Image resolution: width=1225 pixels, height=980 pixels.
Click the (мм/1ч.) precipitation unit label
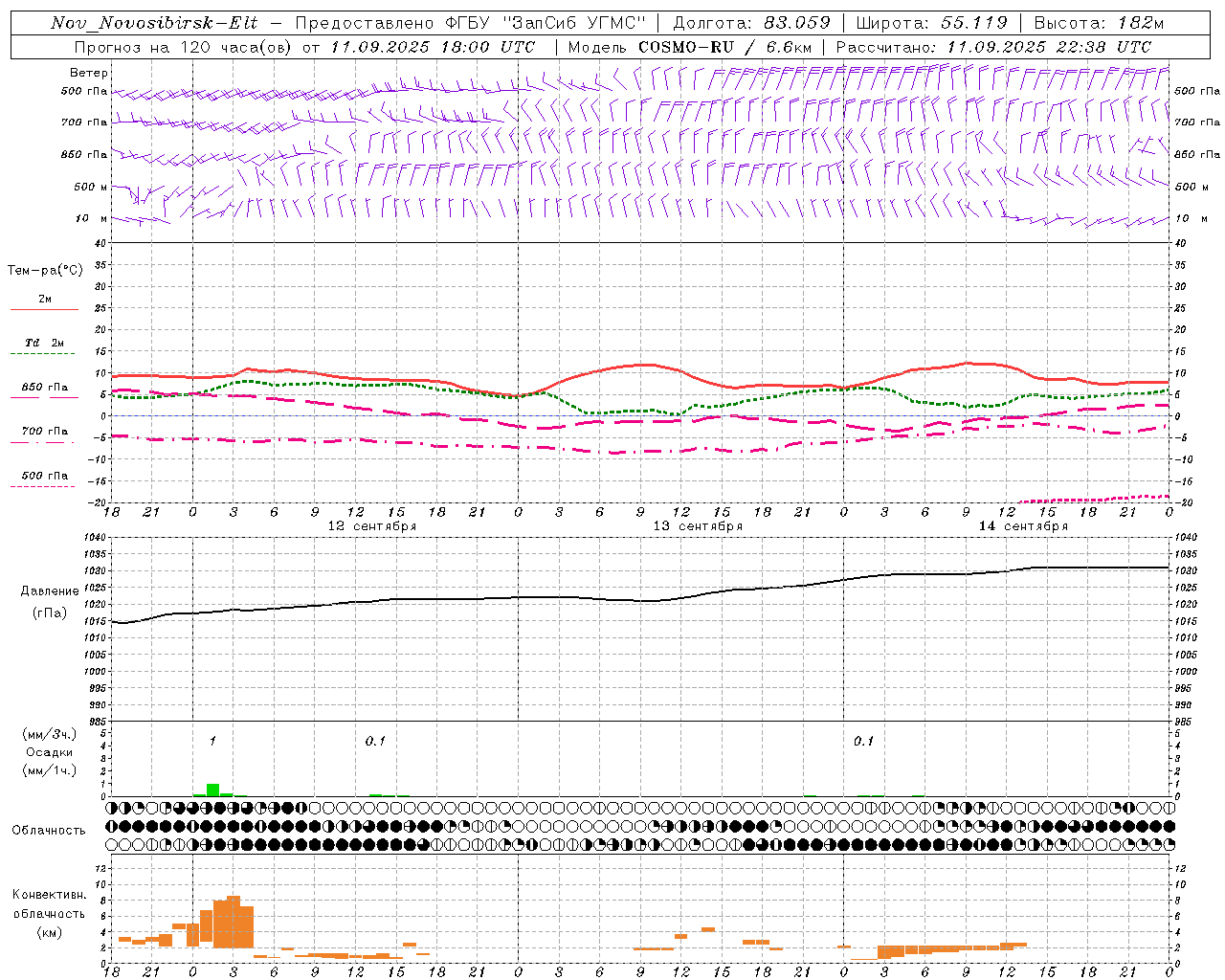[x=50, y=770]
